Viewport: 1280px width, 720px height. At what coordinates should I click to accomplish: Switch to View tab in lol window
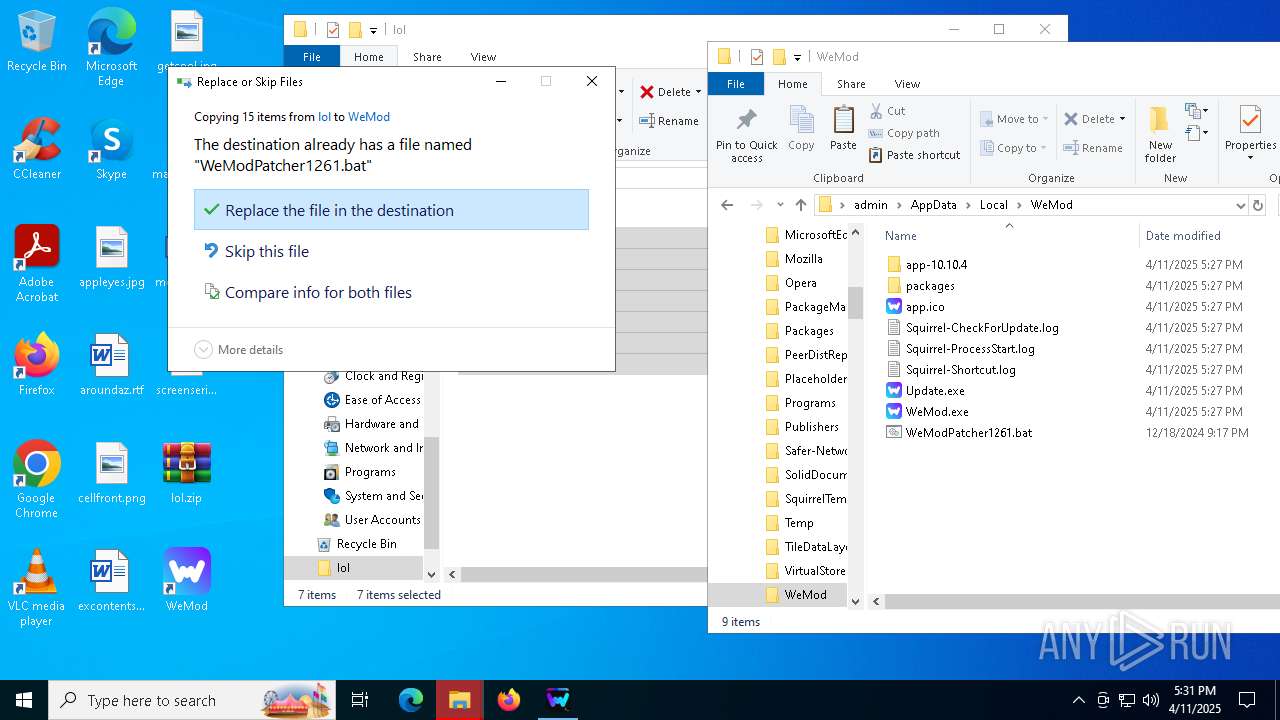(483, 57)
